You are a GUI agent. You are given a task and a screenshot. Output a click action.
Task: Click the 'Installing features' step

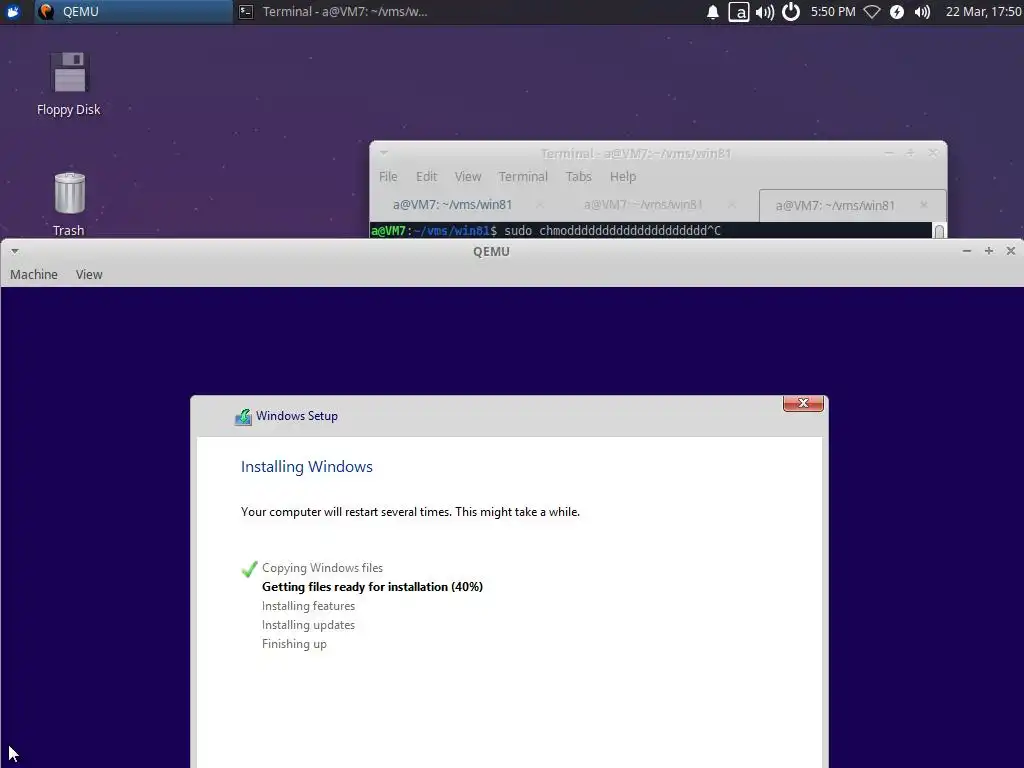[308, 605]
